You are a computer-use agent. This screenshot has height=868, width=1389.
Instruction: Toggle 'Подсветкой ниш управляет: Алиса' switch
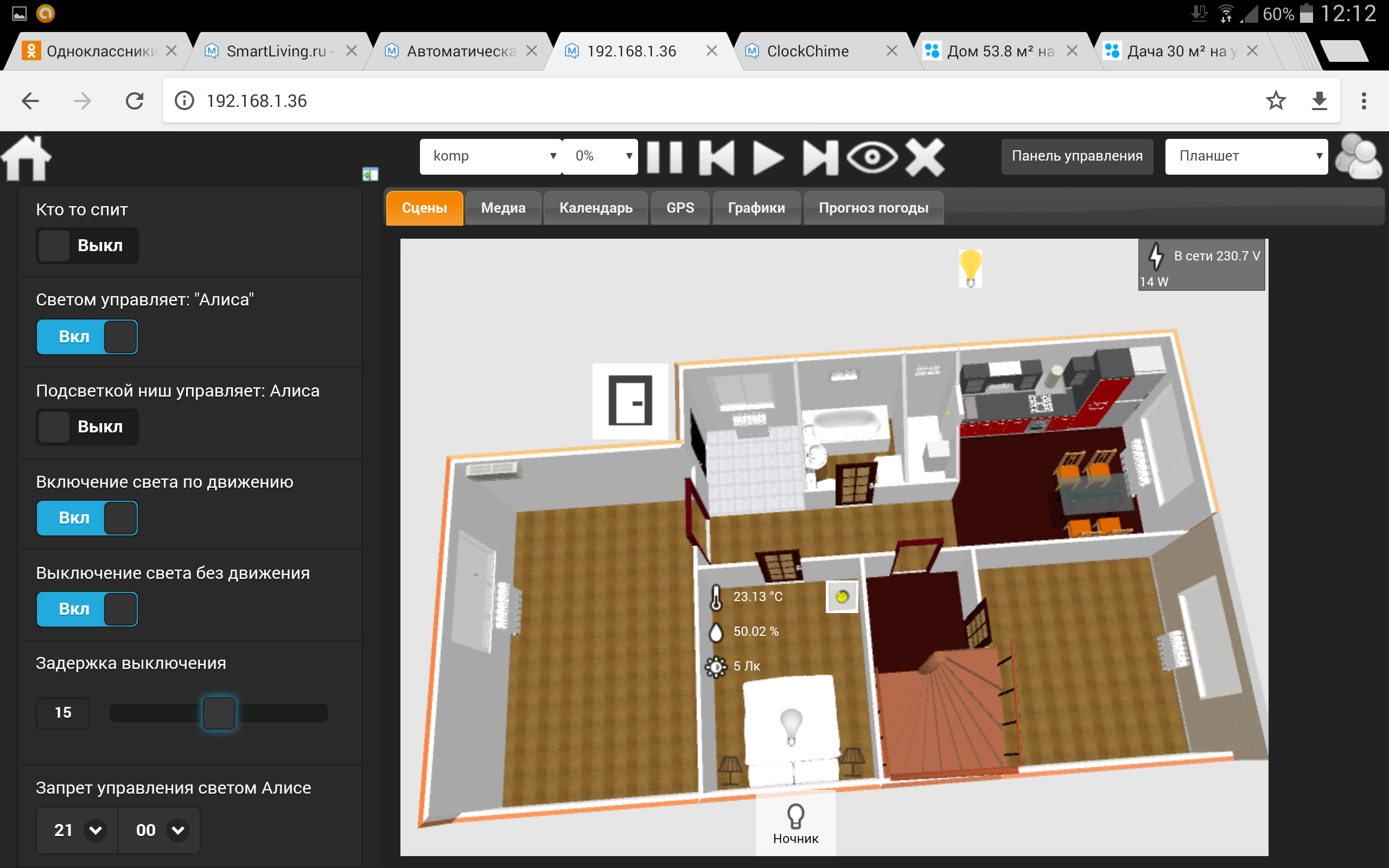[87, 426]
